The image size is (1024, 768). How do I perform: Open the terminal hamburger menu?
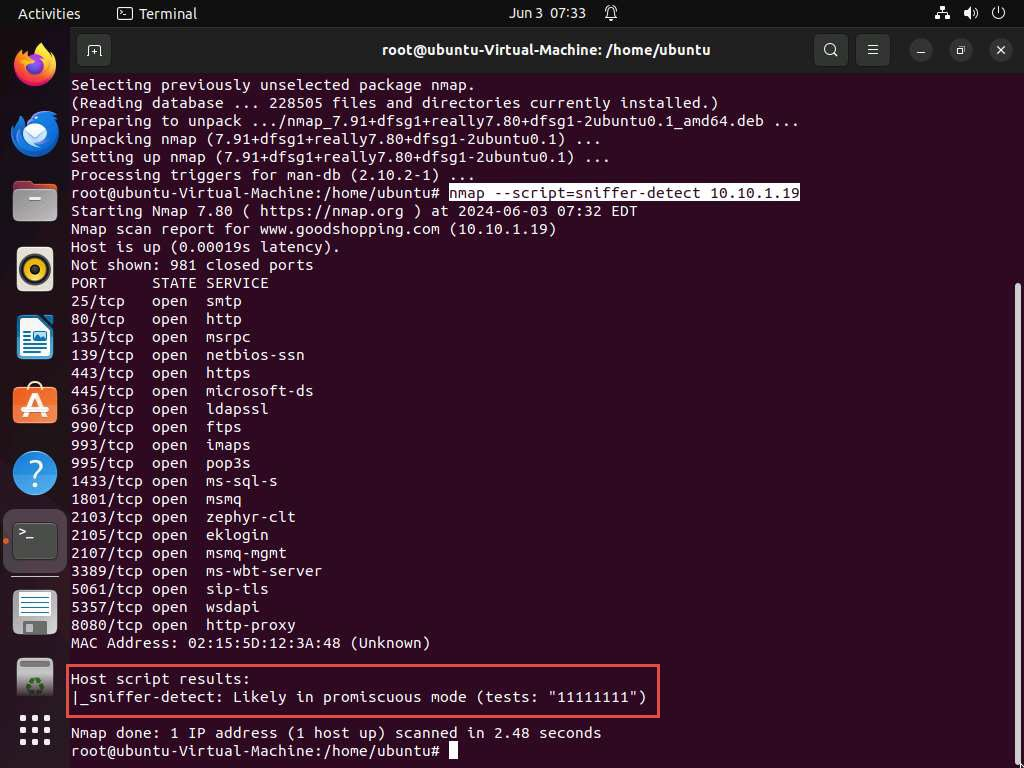pos(873,50)
